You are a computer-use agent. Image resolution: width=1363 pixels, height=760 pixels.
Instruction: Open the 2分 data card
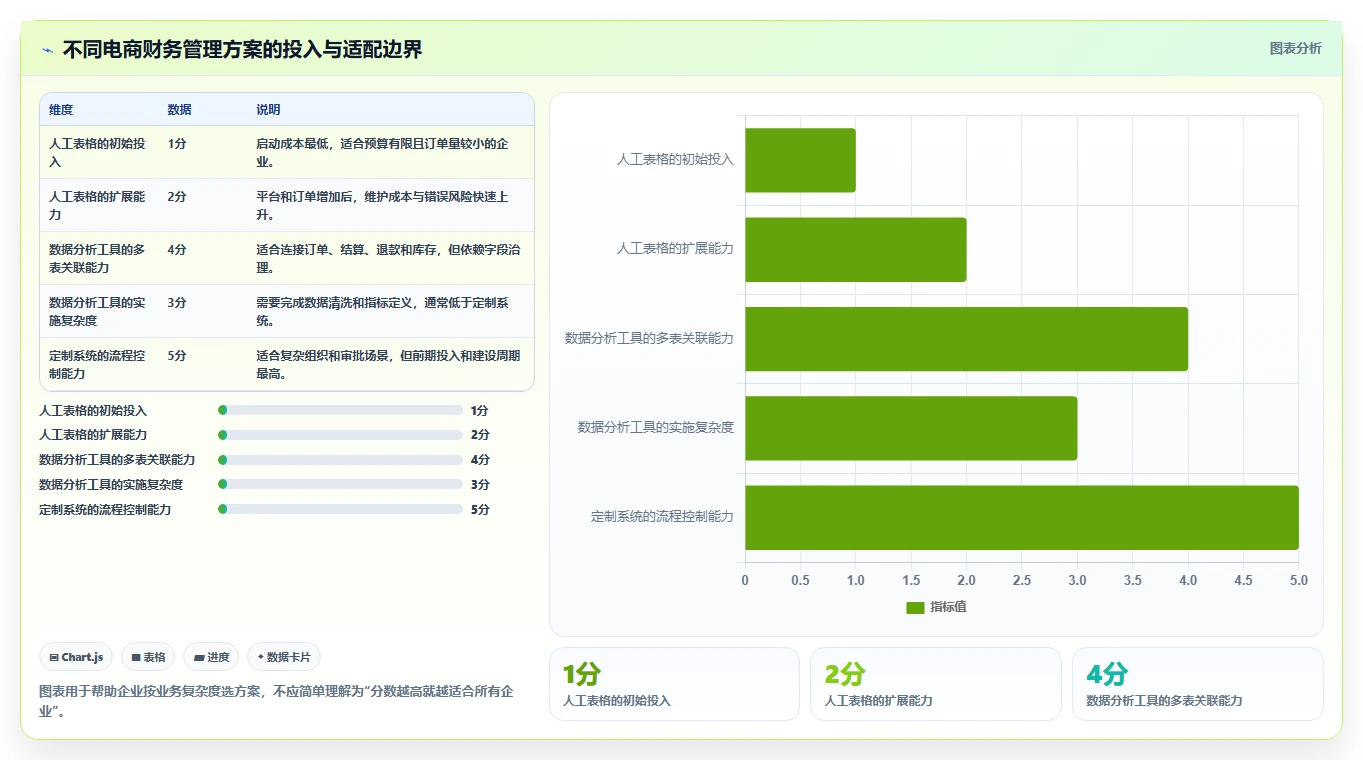click(936, 684)
